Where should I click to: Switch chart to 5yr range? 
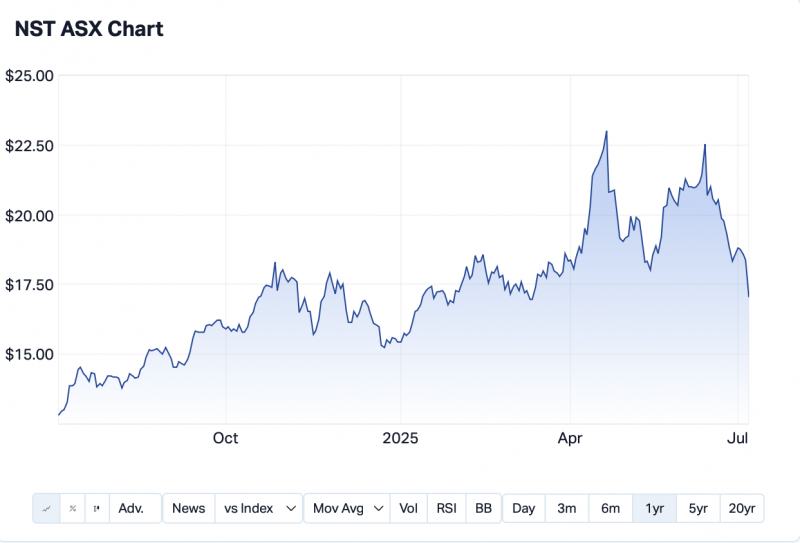(698, 508)
